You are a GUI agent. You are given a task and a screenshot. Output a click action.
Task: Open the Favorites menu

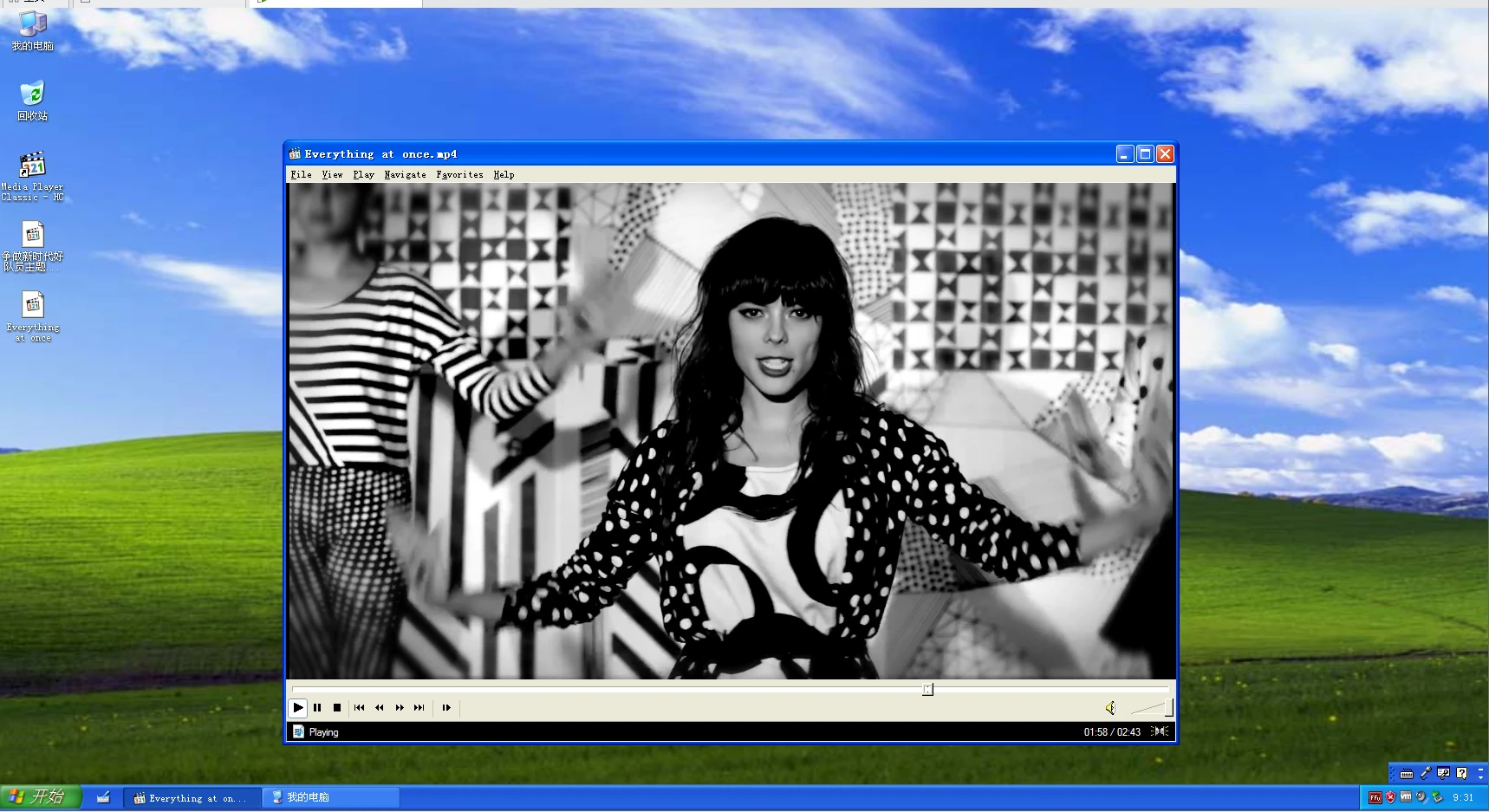[459, 175]
